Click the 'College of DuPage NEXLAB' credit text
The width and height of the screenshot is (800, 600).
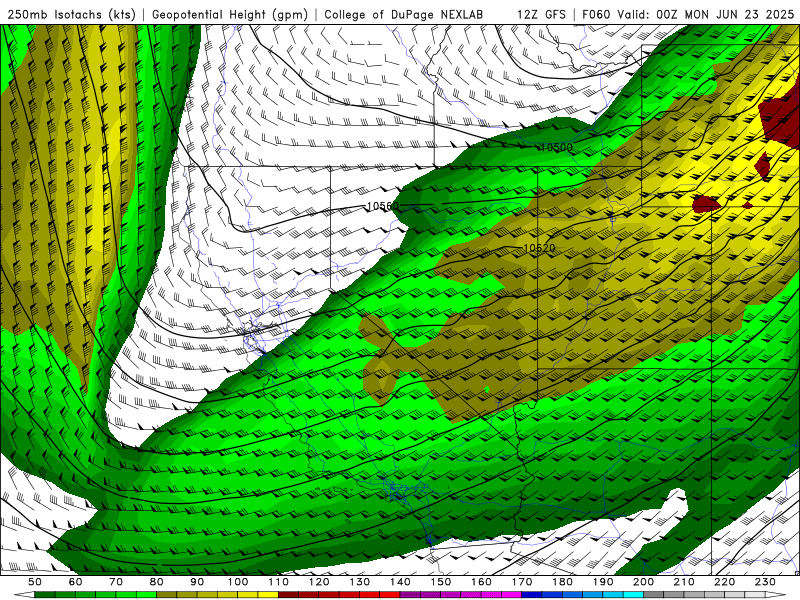pyautogui.click(x=404, y=15)
